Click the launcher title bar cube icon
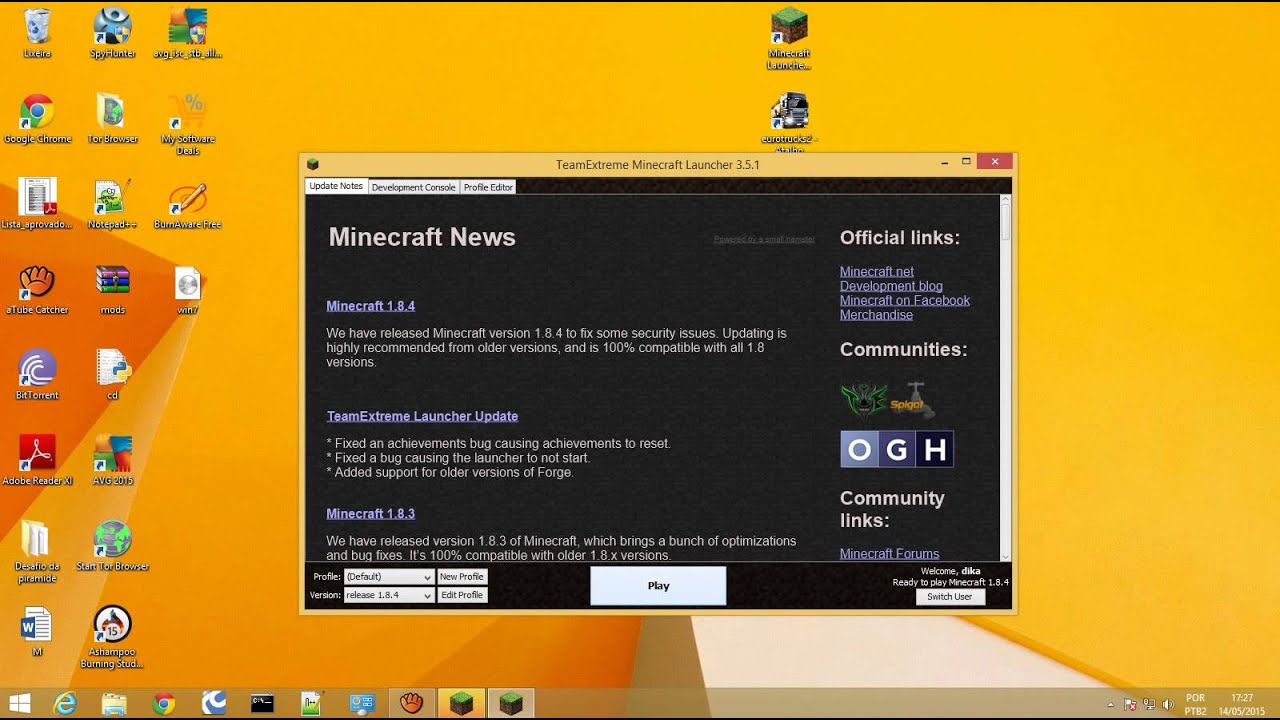The height and width of the screenshot is (720, 1280). click(313, 164)
